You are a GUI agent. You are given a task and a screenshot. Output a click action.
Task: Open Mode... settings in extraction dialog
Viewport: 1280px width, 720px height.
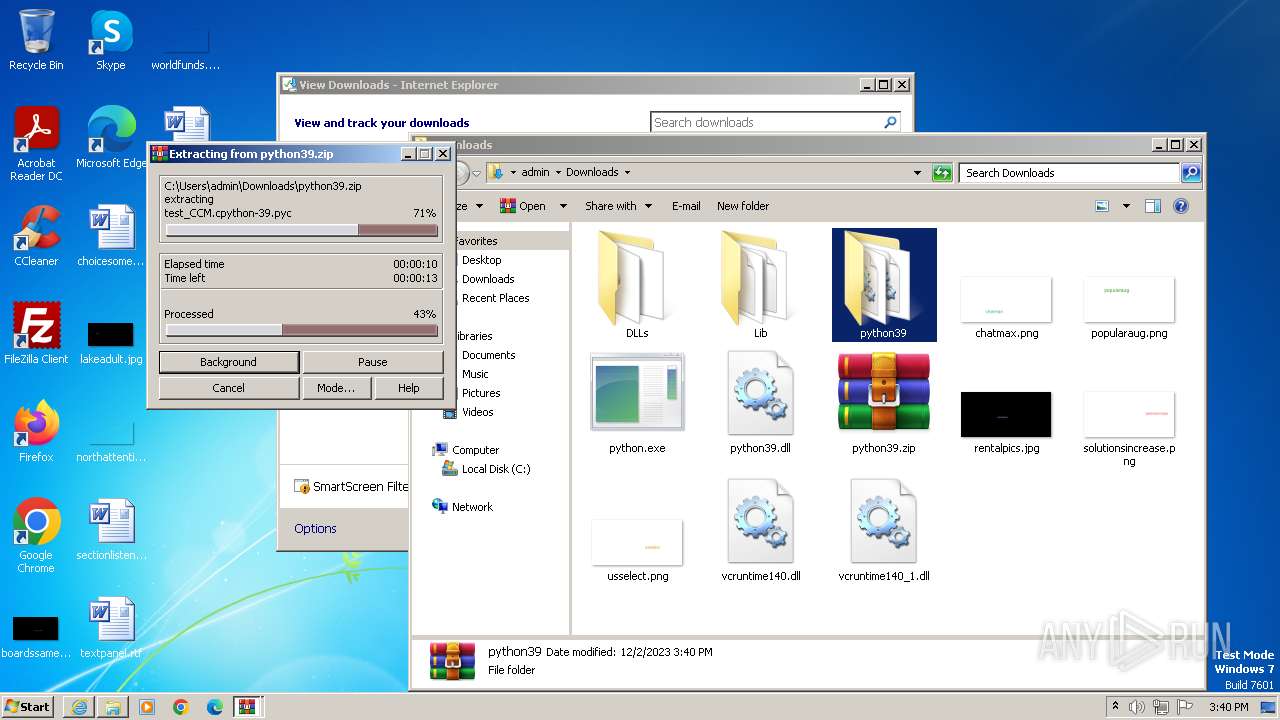point(336,387)
